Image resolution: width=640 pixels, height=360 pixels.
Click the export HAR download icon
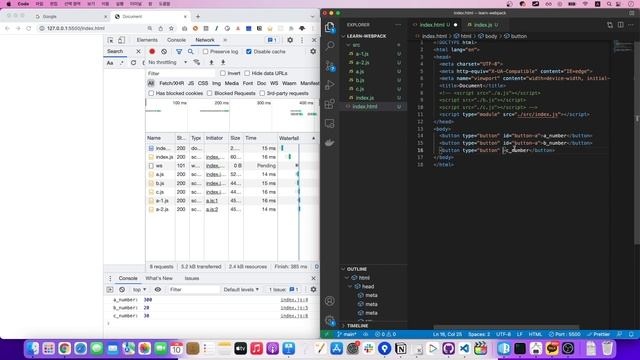pos(223,62)
